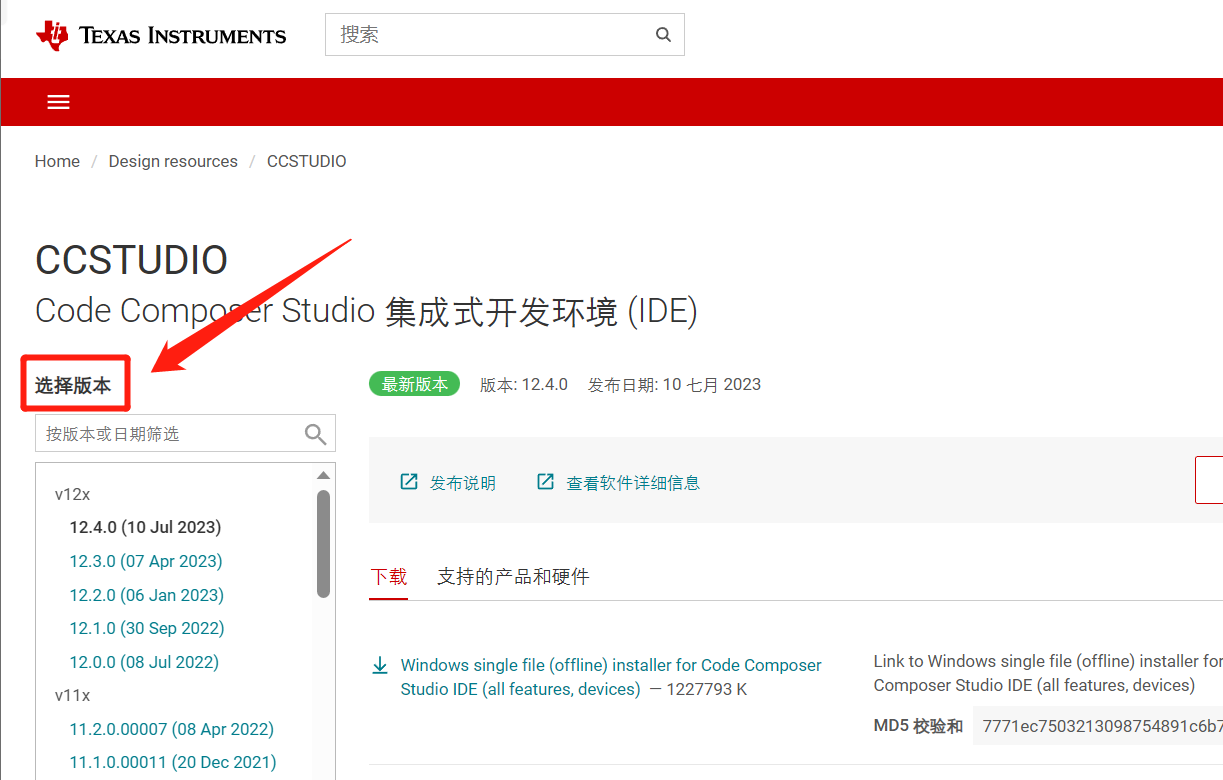Open the 发布说明 release notes link
This screenshot has height=780, width=1223.
click(x=460, y=482)
